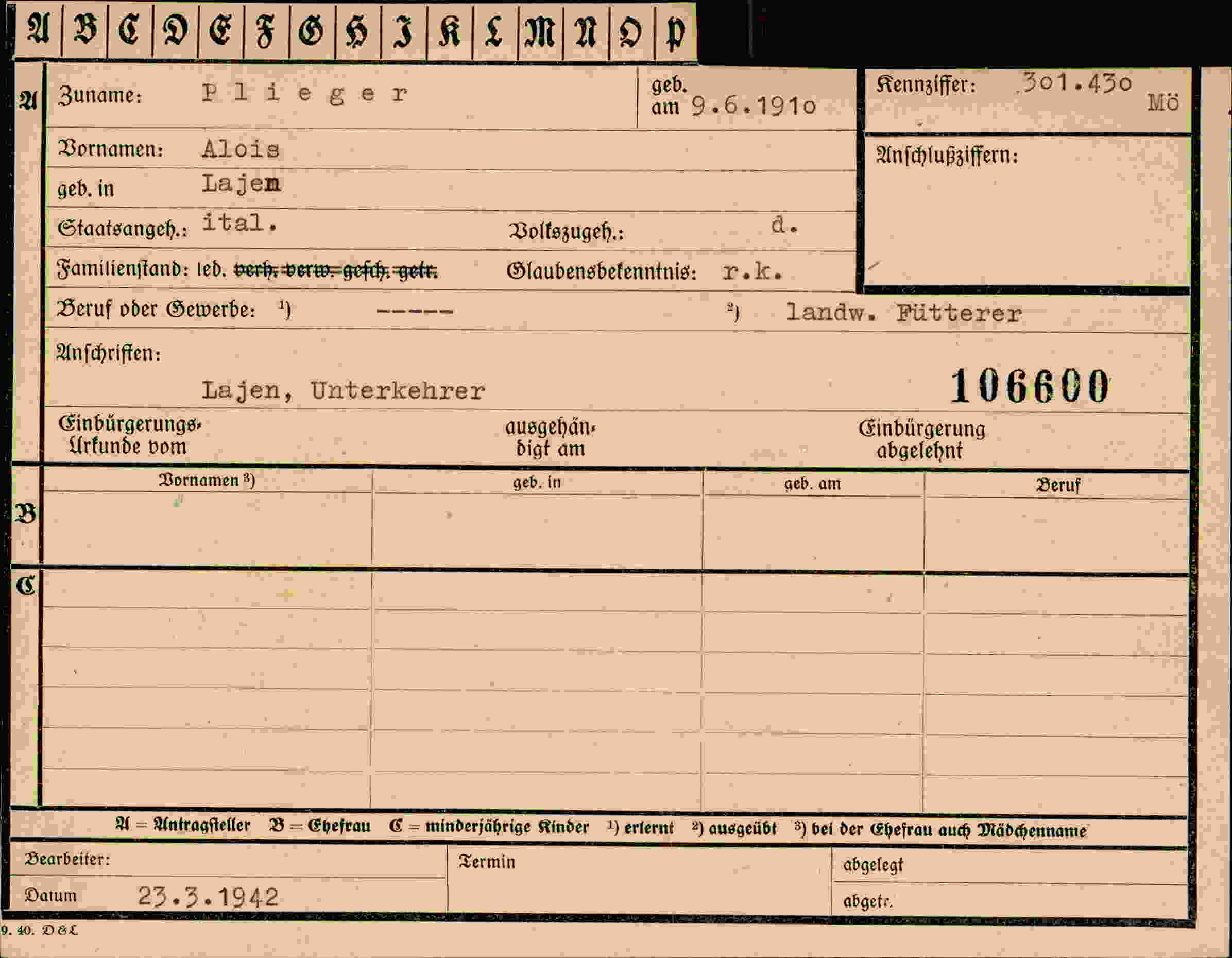Select the J tab in the alphabet strip
Viewport: 1232px width, 958px height.
[x=404, y=30]
